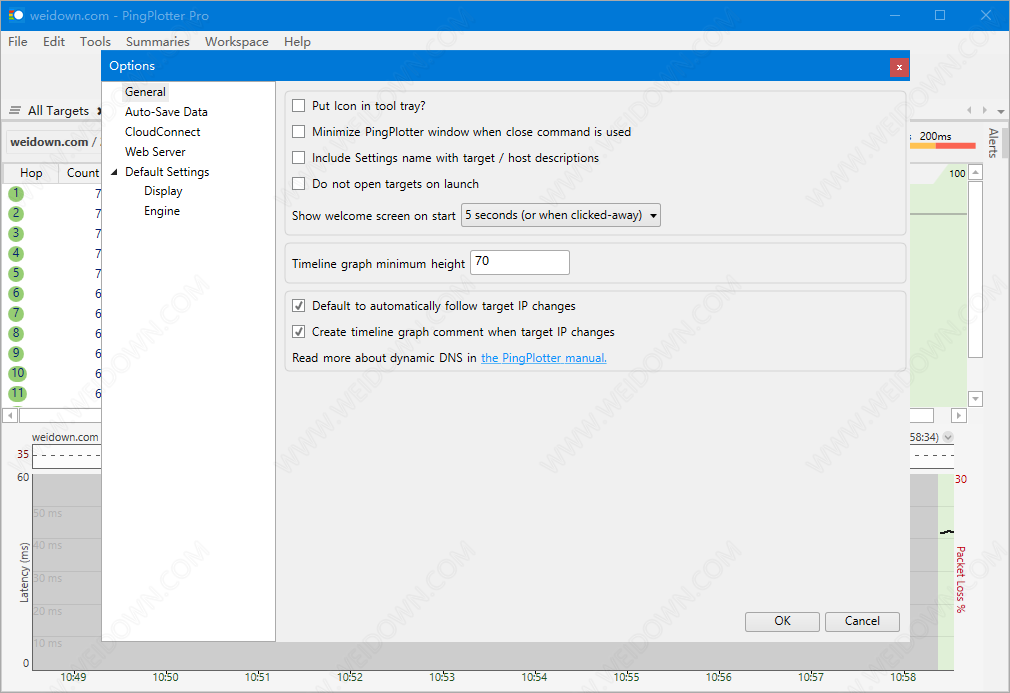
Task: Click hop 5 green circle icon
Action: tap(16, 273)
